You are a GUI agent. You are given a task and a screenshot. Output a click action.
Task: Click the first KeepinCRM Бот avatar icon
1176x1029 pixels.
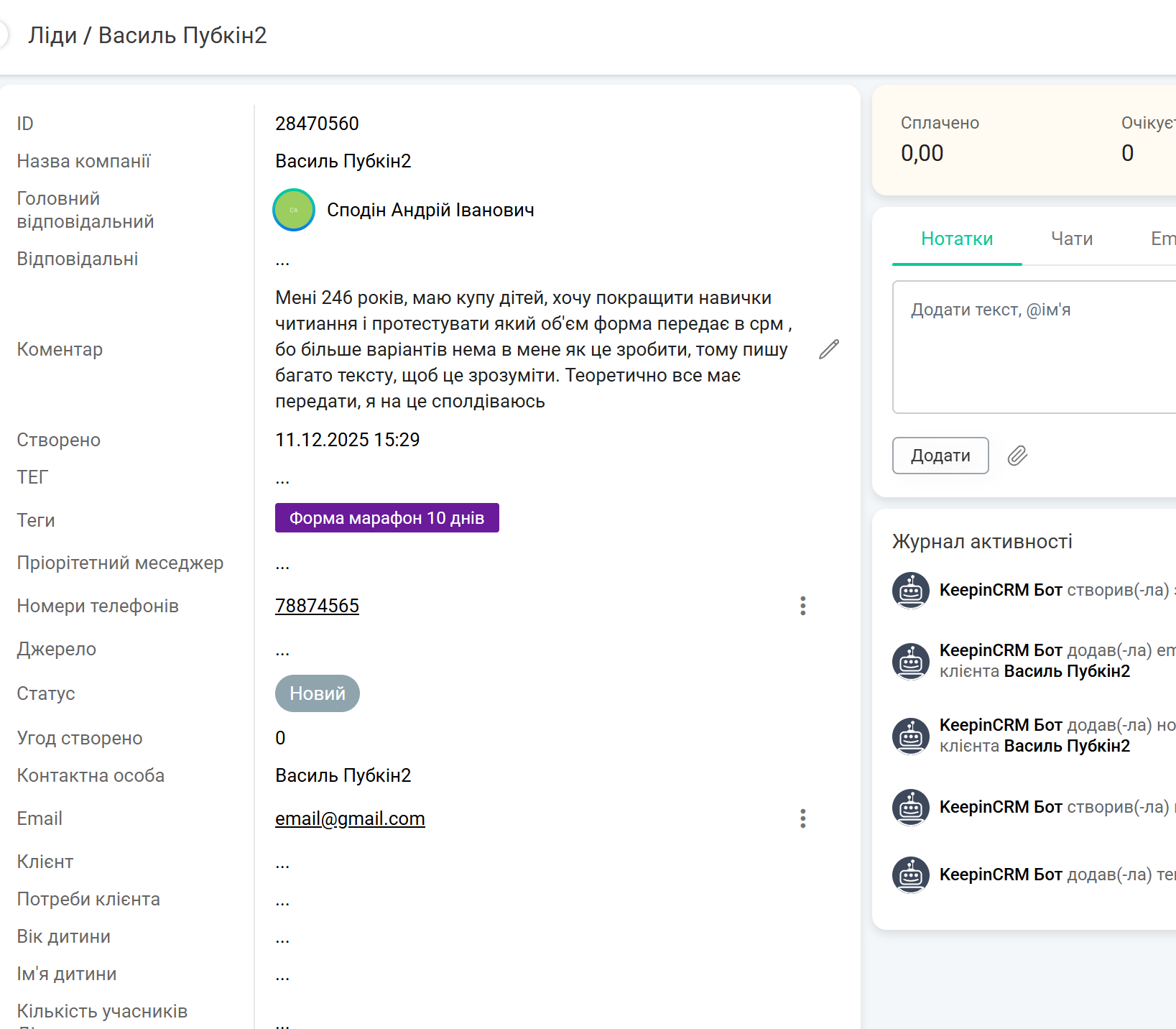(x=911, y=591)
